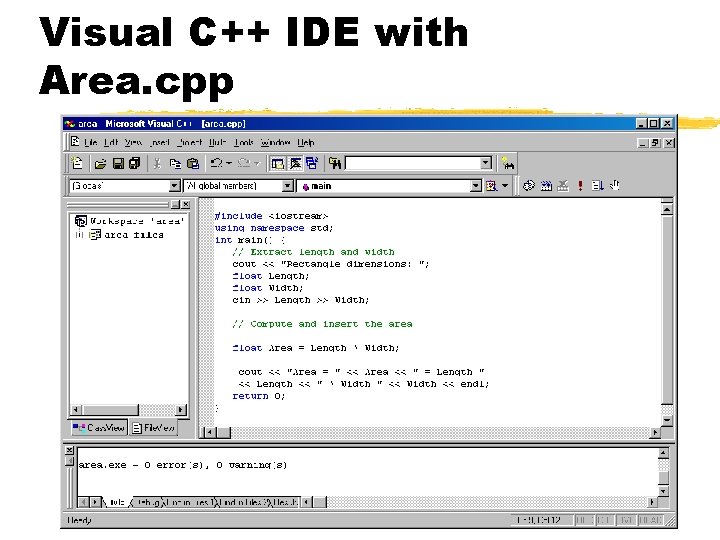720x540 pixels.
Task: Open the Find combo box dropdown arrow
Action: pos(486,163)
